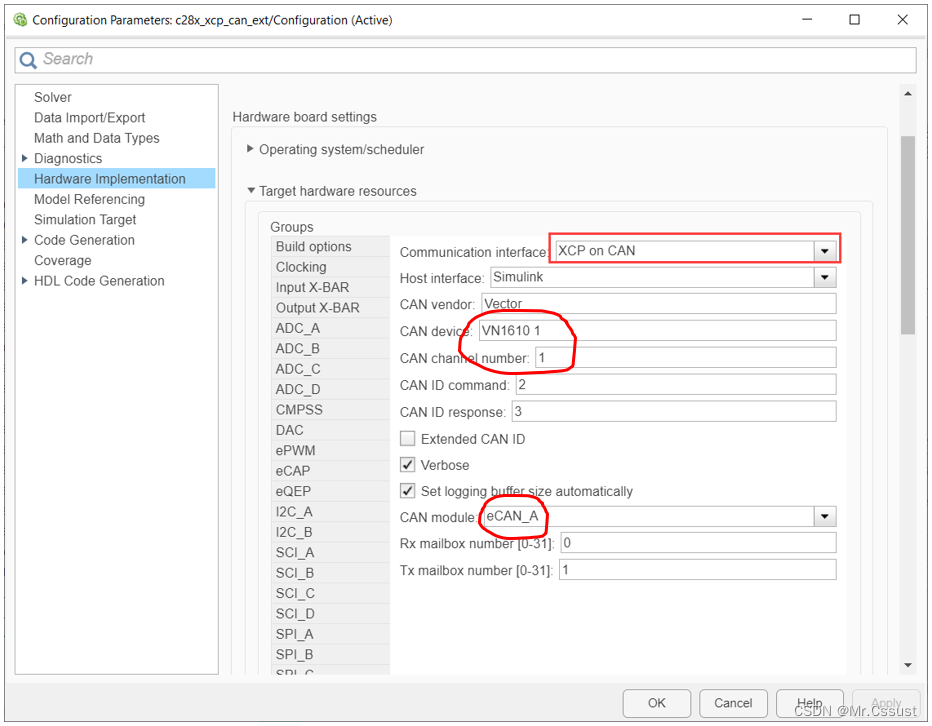Click the CAN device input field
Image resolution: width=932 pixels, height=726 pixels.
click(656, 331)
